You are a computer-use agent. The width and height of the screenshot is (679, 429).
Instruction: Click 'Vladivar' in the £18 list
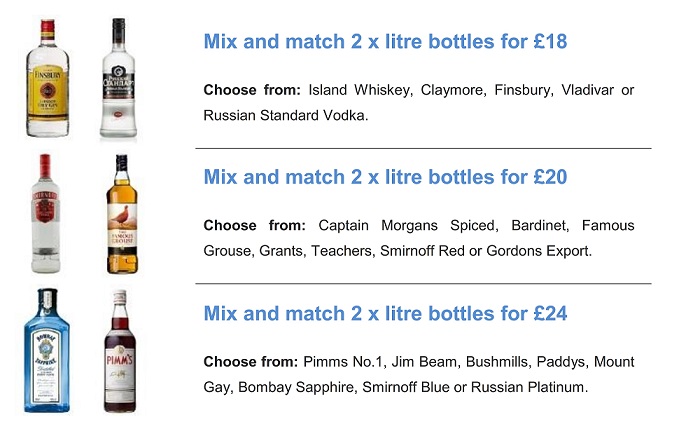pyautogui.click(x=588, y=90)
